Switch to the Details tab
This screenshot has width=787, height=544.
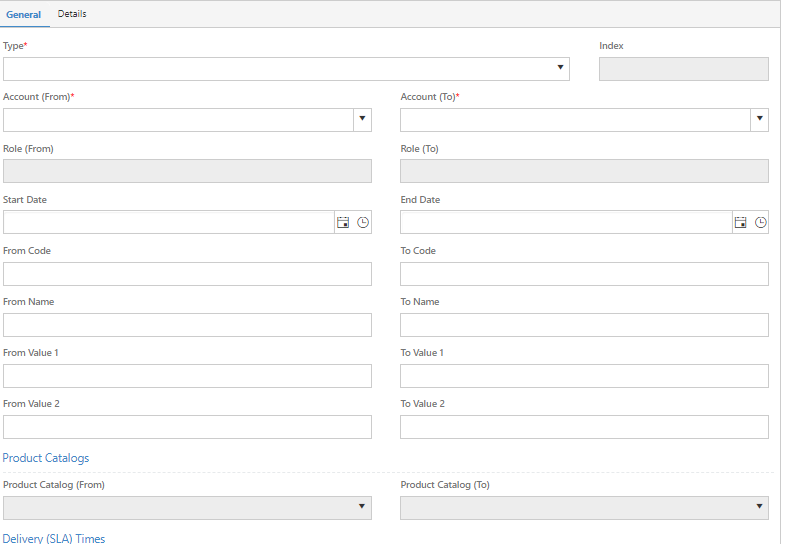pos(72,14)
